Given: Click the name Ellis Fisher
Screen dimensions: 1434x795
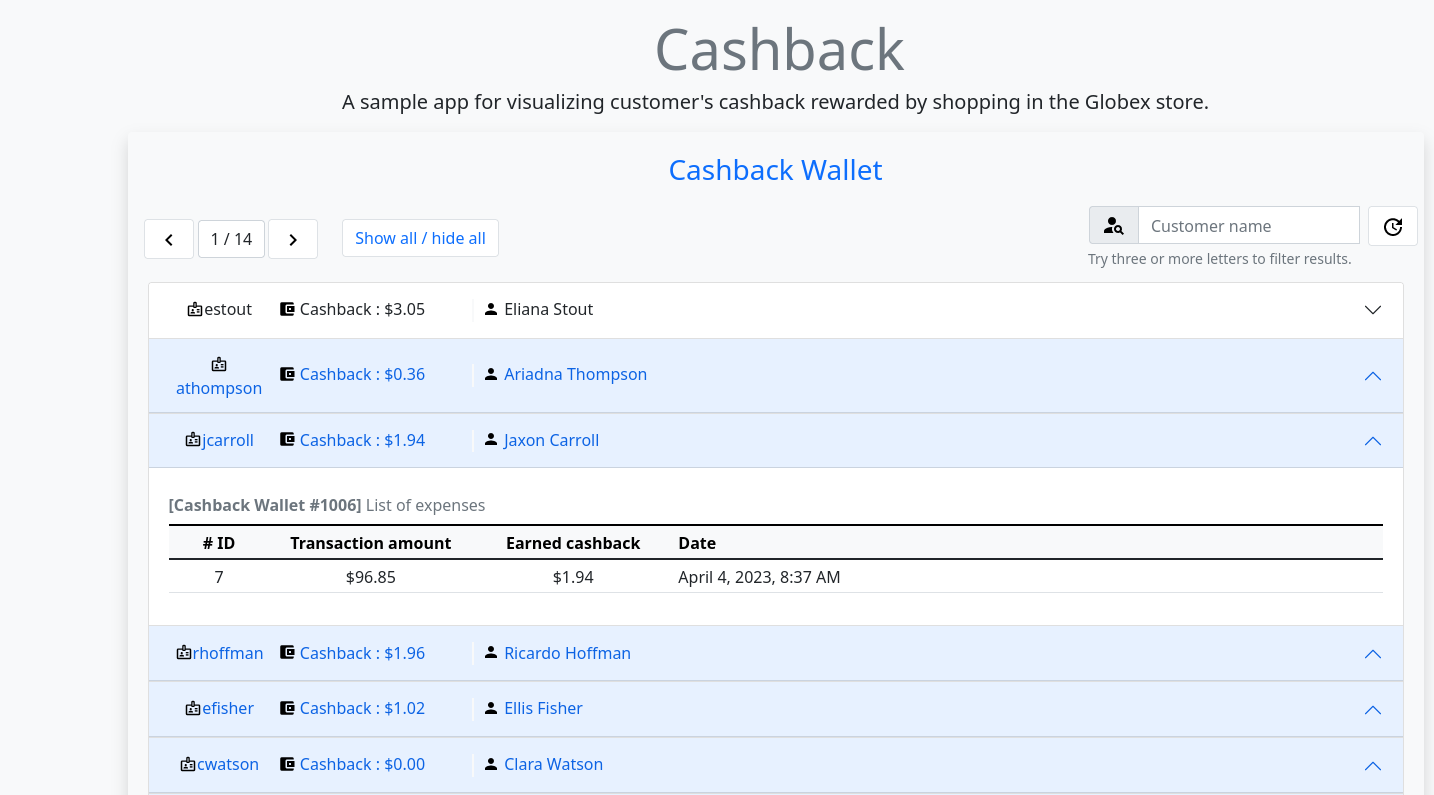Looking at the screenshot, I should click(x=543, y=708).
